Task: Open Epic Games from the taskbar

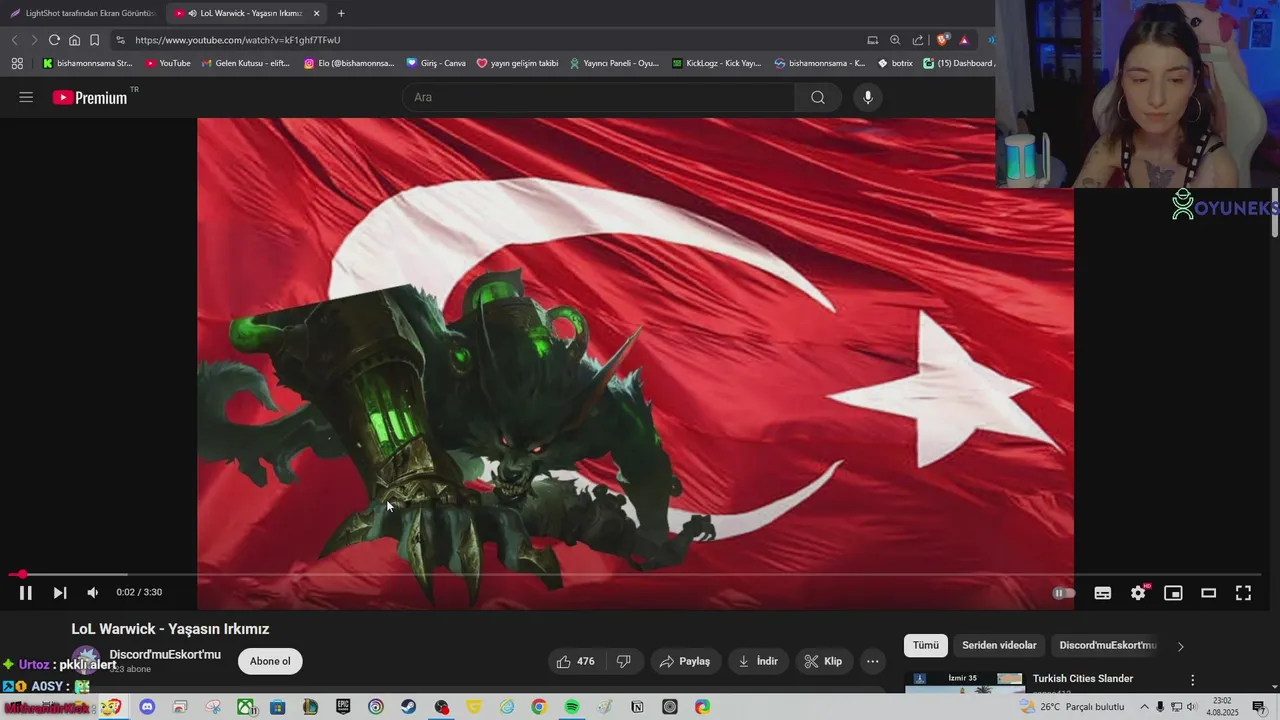Action: 343,707
